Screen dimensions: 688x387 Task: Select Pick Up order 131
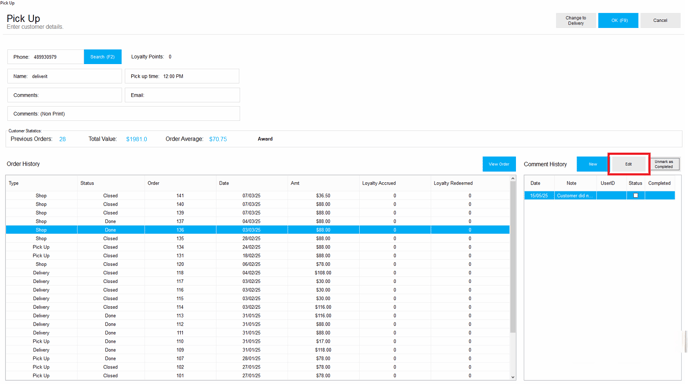tap(258, 256)
